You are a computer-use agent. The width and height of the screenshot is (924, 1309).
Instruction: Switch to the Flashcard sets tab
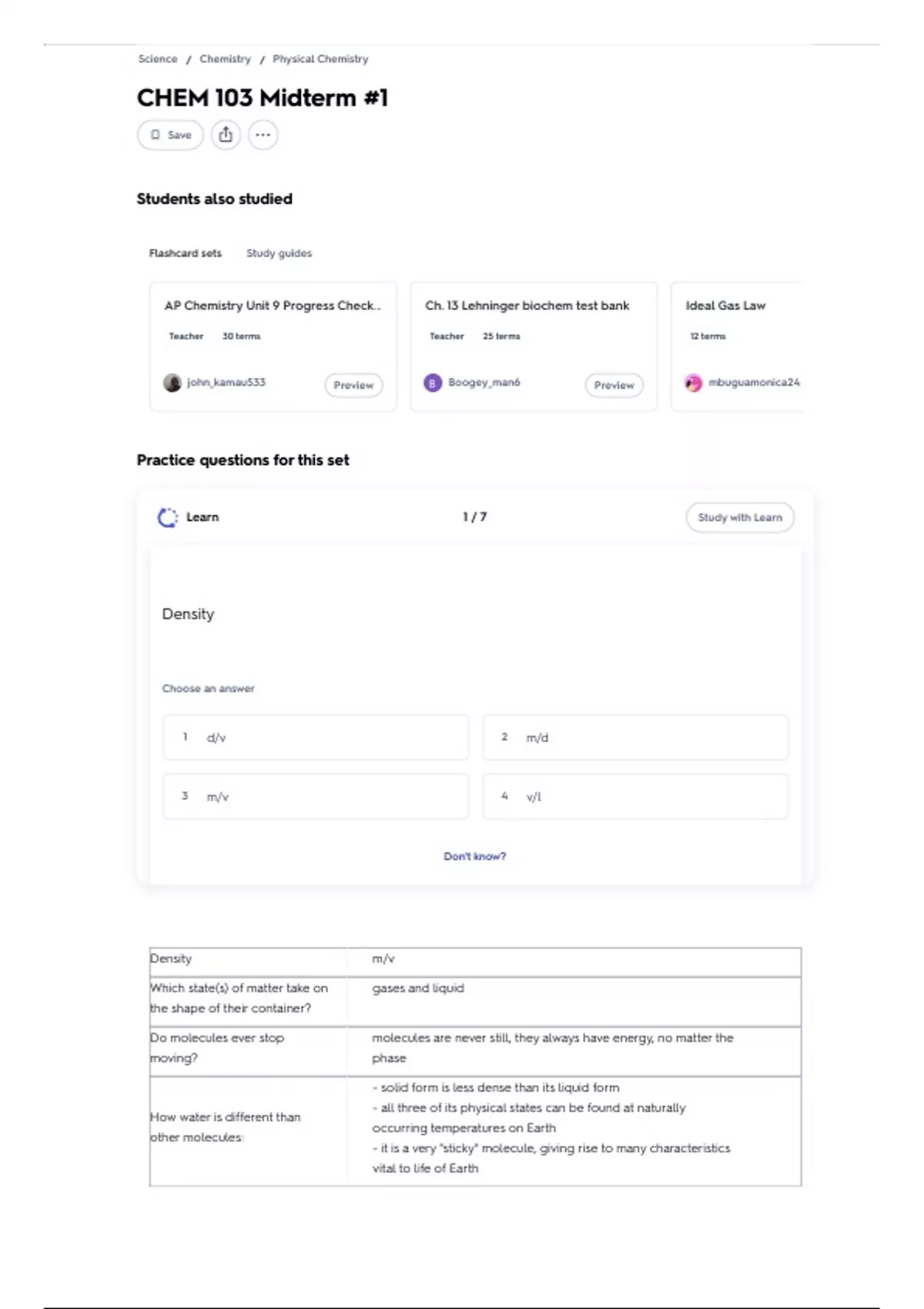(185, 253)
